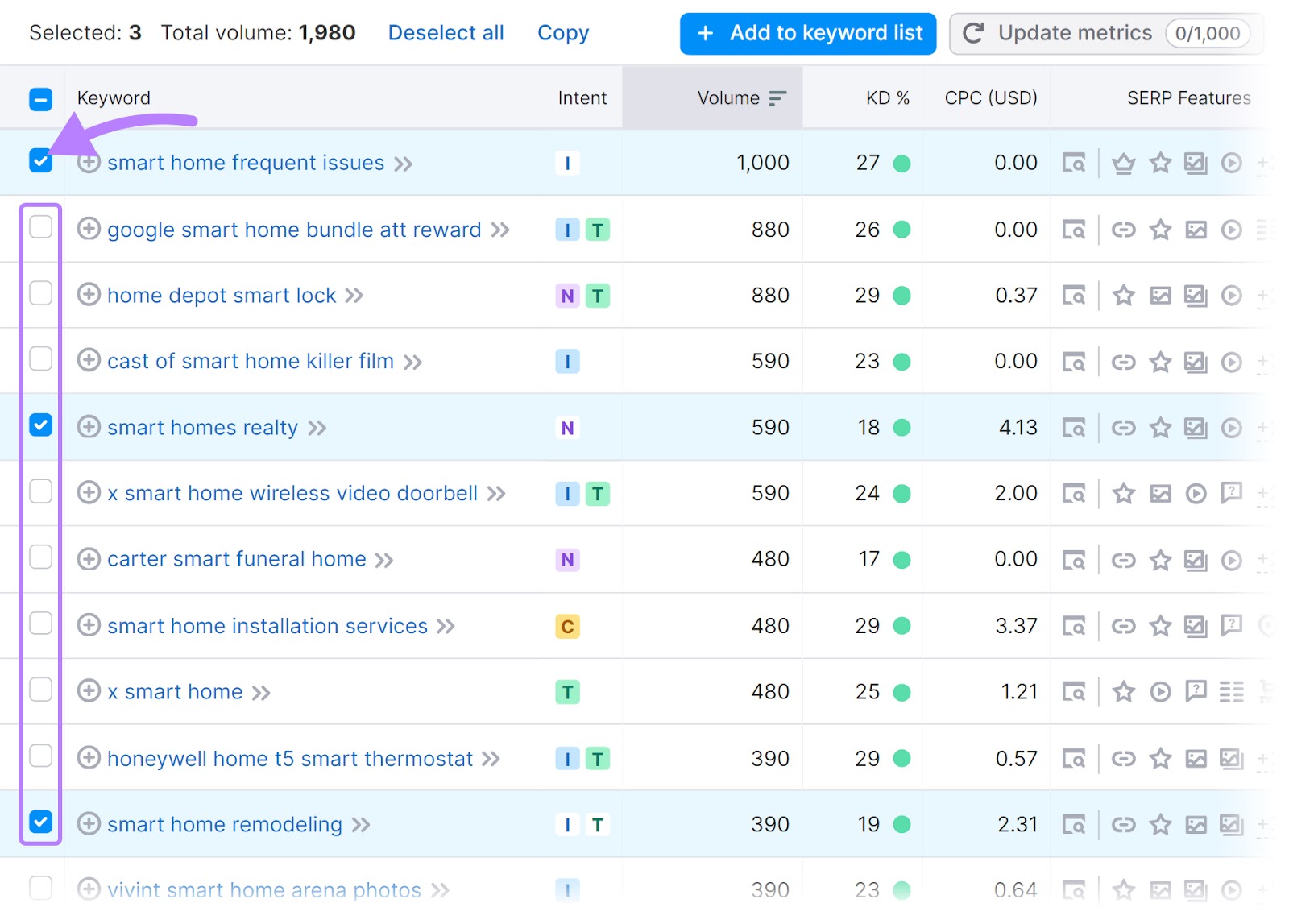Viewport: 1289px width, 924px height.
Task: Click the KD % column header
Action: coord(887,97)
